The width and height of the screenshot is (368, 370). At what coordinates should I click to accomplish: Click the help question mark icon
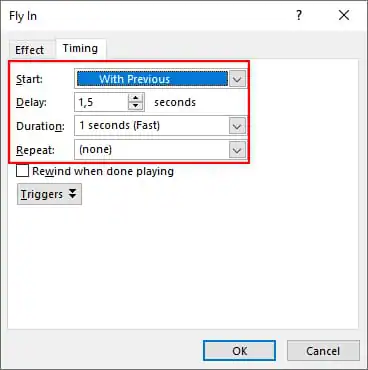299,15
